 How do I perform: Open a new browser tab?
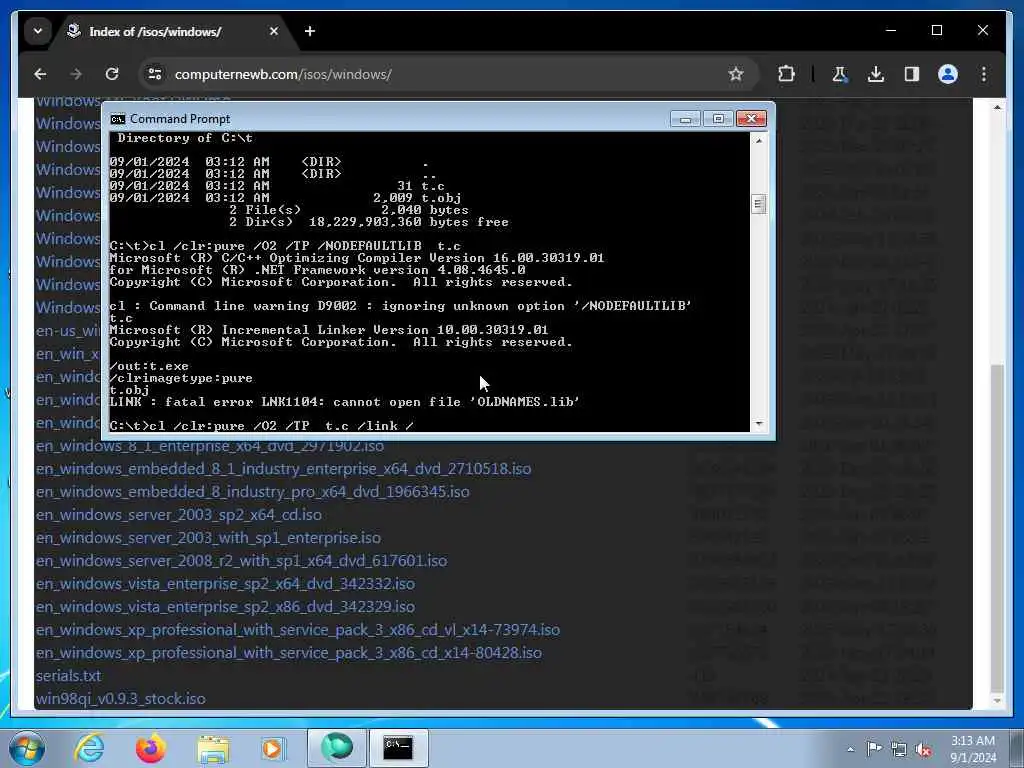pyautogui.click(x=310, y=31)
